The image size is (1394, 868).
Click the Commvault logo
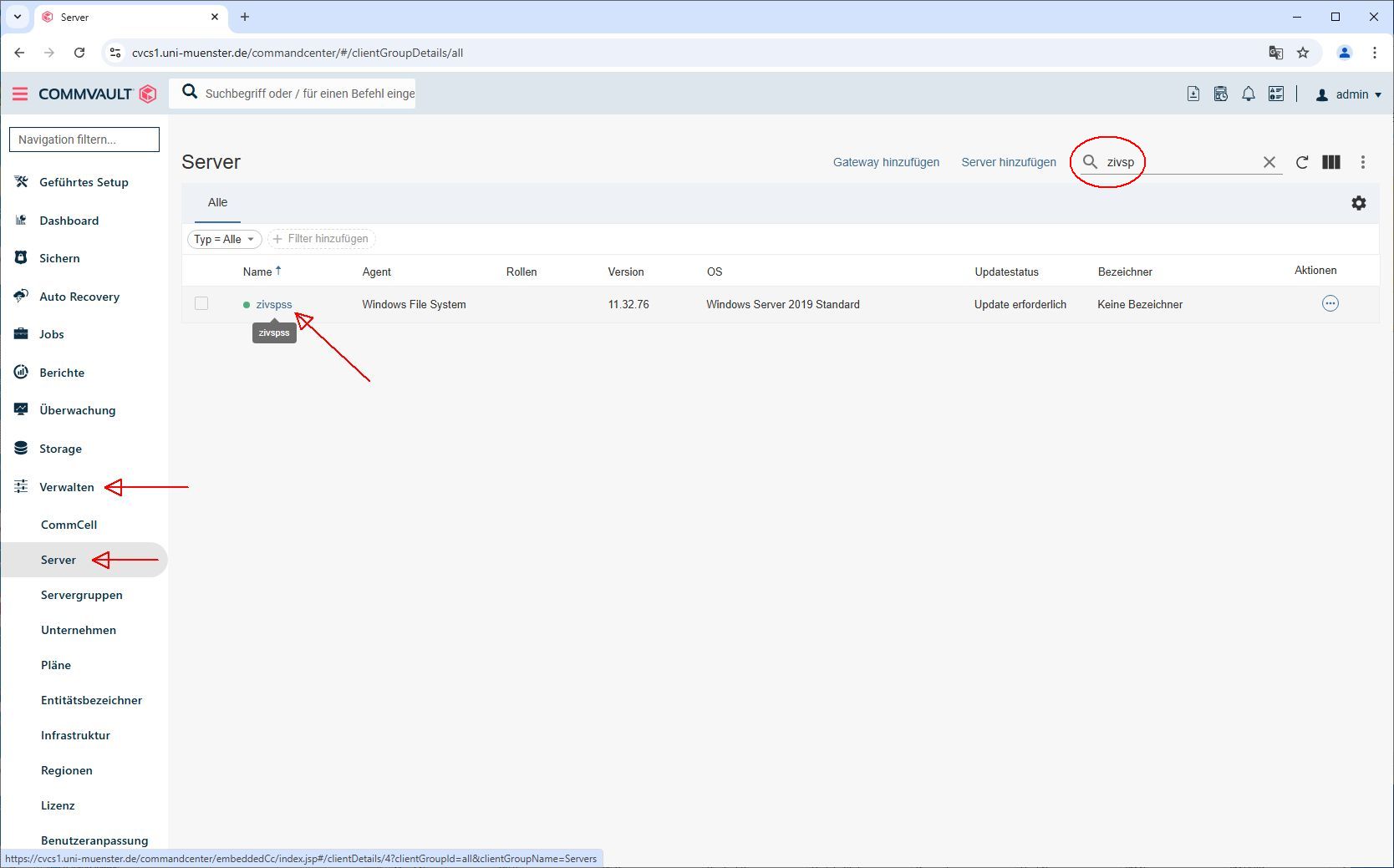point(97,94)
